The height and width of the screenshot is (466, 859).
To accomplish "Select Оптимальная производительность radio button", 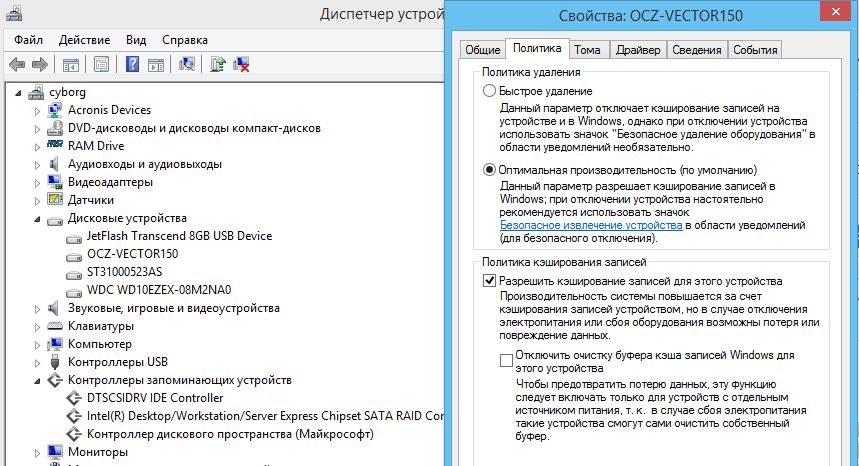I will point(489,170).
